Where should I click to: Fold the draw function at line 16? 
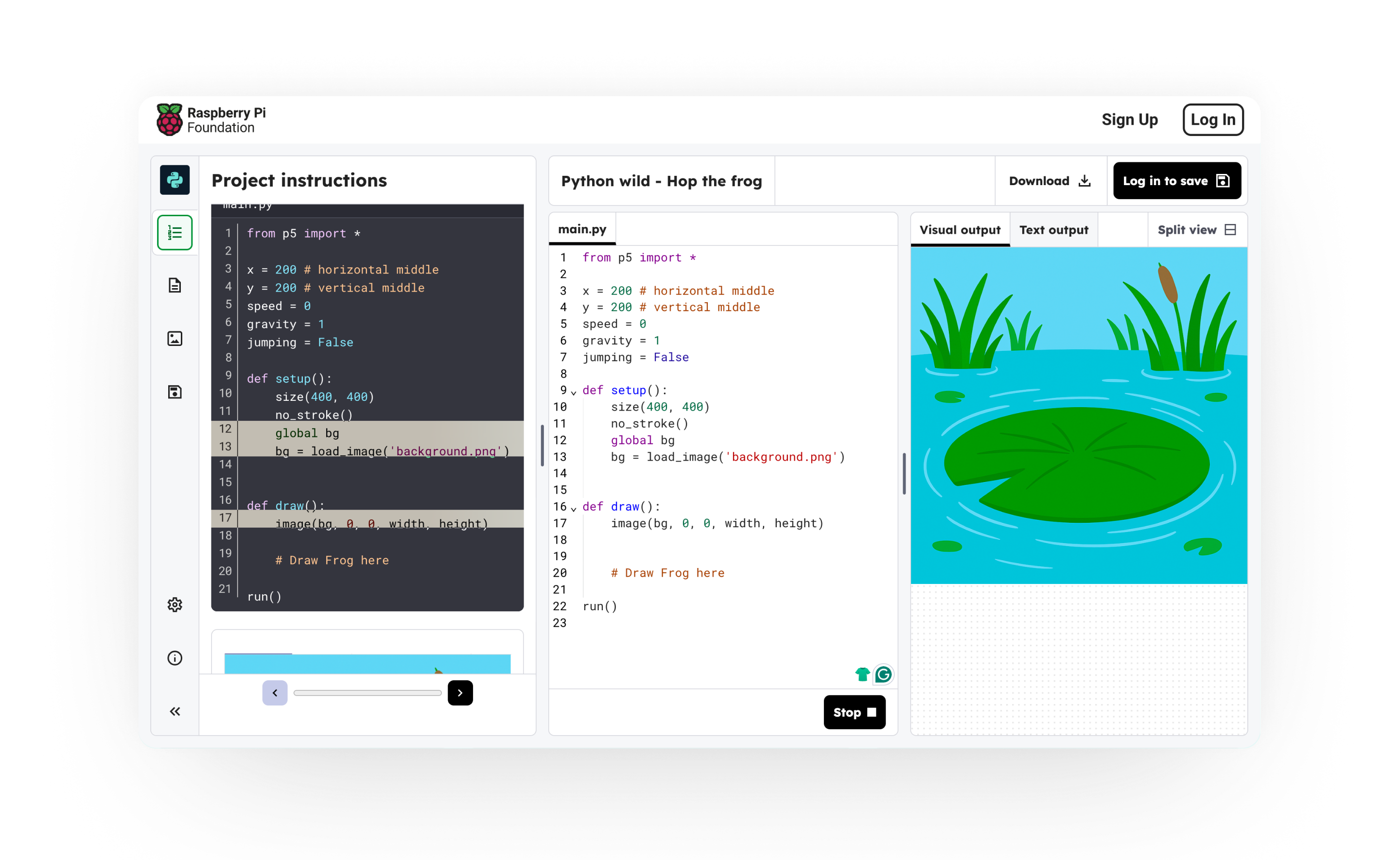(x=574, y=509)
